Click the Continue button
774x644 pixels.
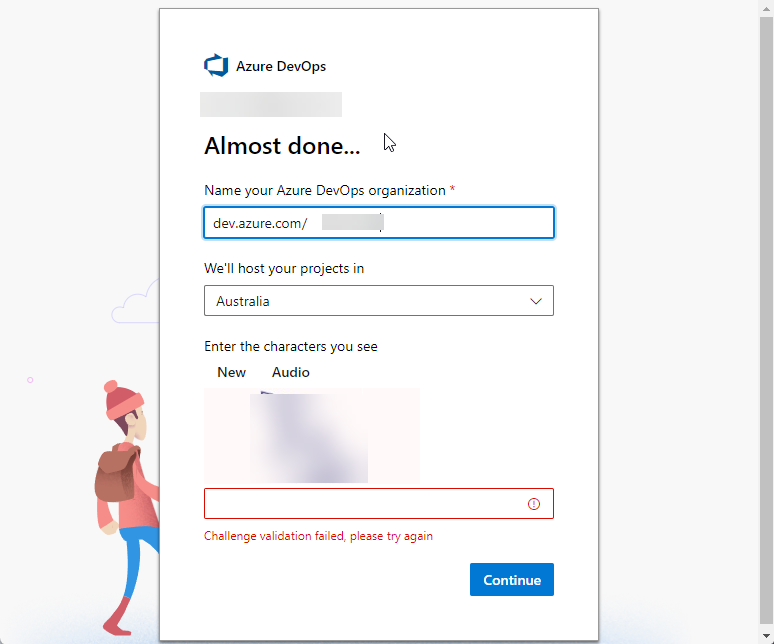coord(512,579)
